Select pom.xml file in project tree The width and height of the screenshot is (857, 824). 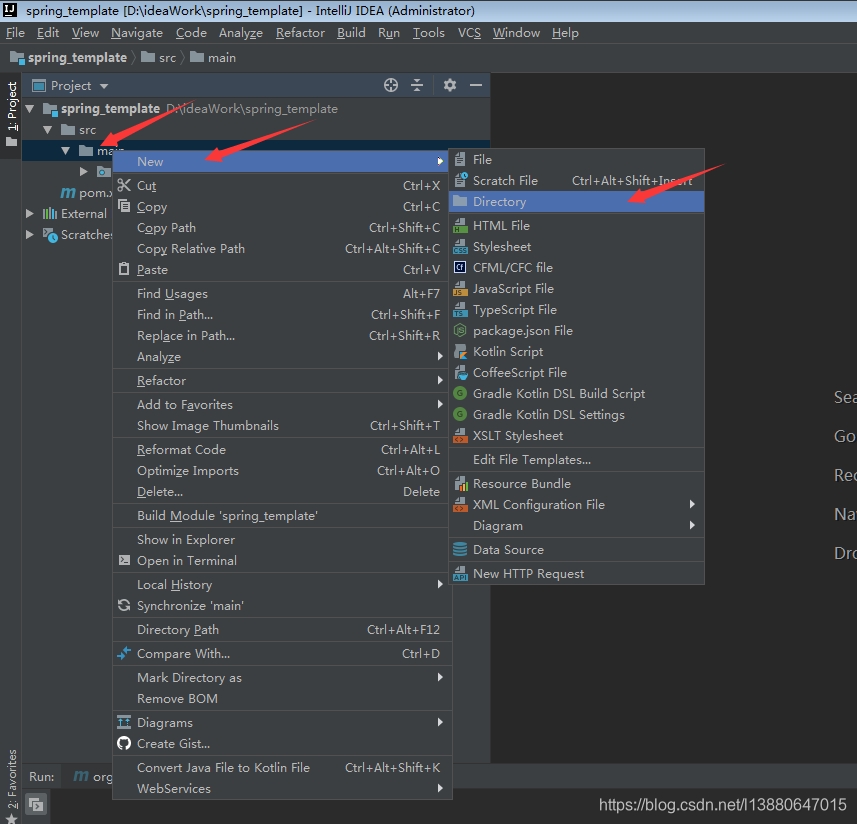coord(86,192)
